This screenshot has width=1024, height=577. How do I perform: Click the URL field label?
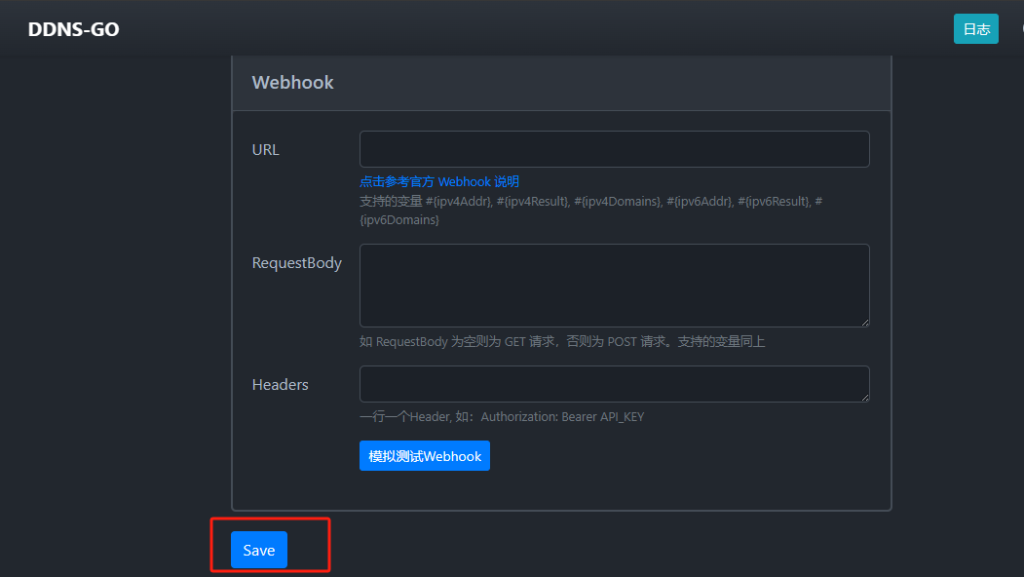(x=266, y=150)
